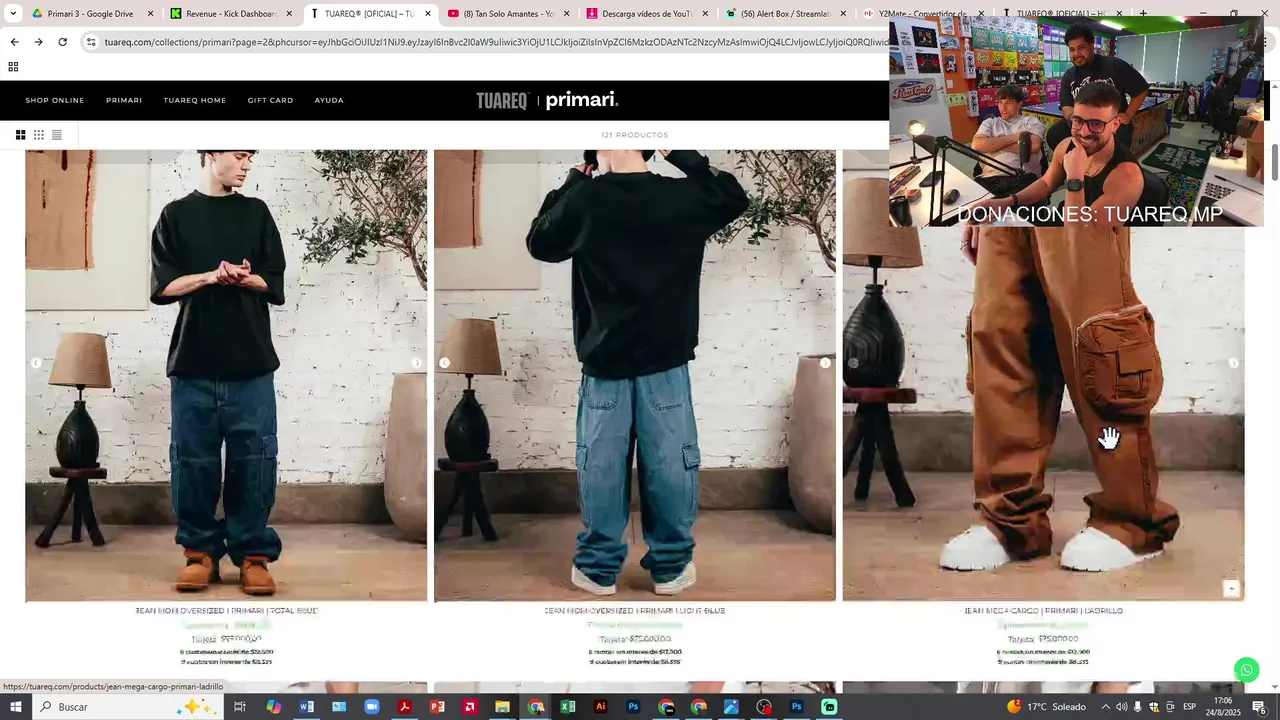Open Task View on the taskbar
Image resolution: width=1280 pixels, height=720 pixels.
(x=240, y=707)
